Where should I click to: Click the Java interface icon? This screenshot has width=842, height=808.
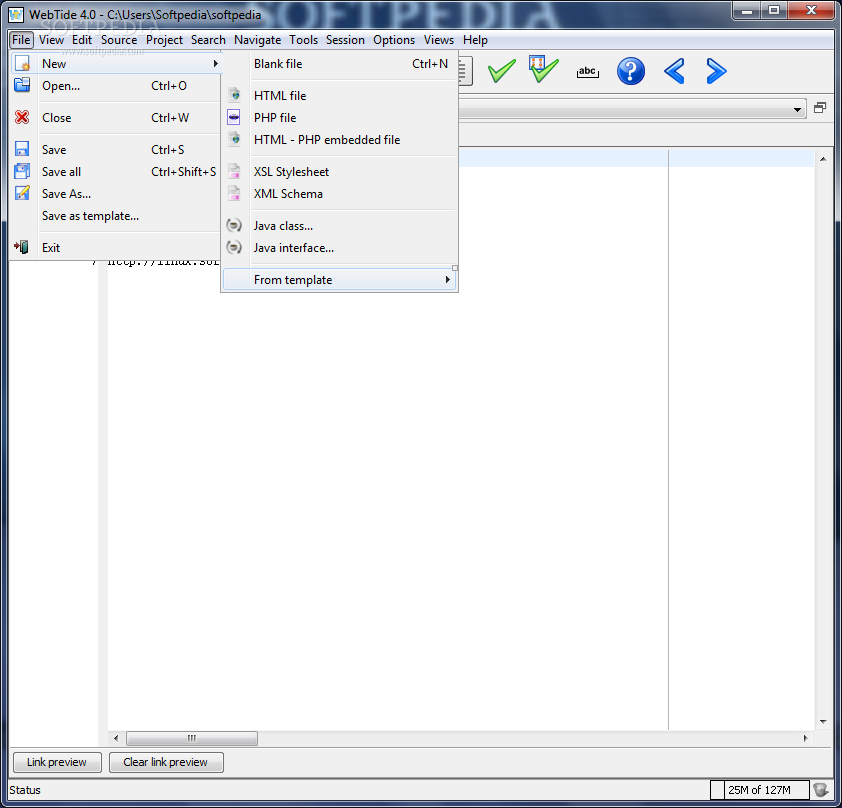tap(234, 247)
